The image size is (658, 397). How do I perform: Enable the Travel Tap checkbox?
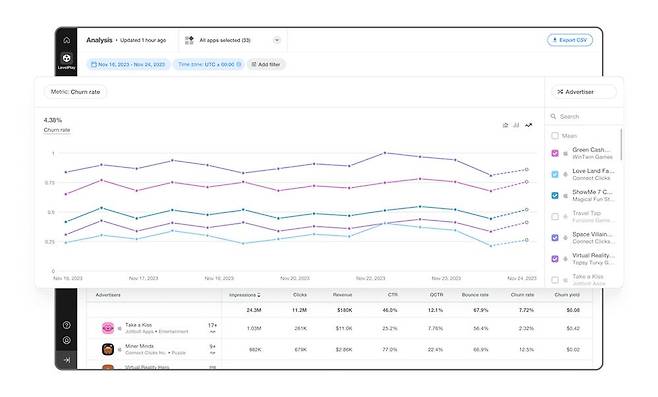(555, 217)
